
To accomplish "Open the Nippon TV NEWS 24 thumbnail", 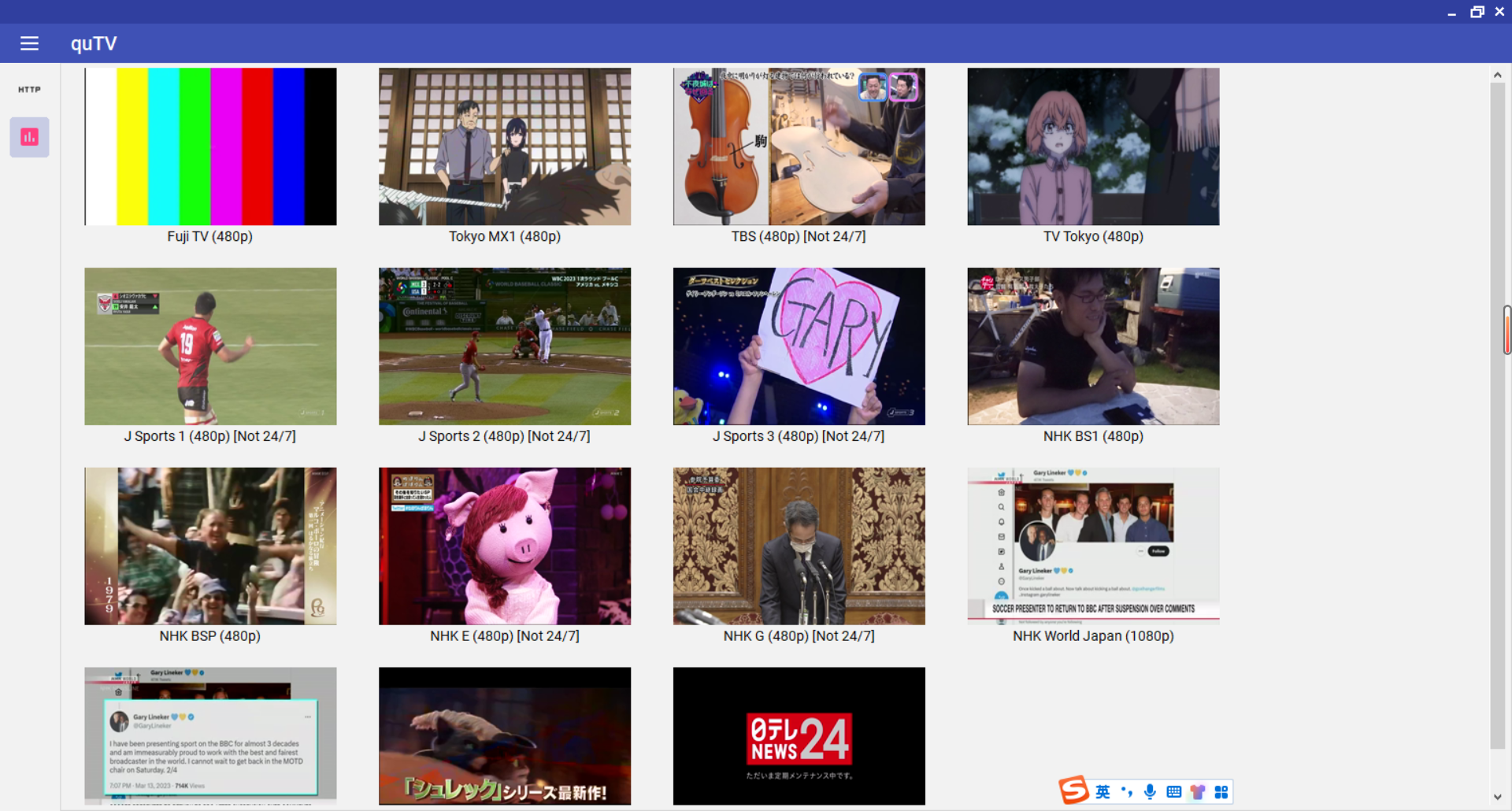I will pyautogui.click(x=799, y=736).
